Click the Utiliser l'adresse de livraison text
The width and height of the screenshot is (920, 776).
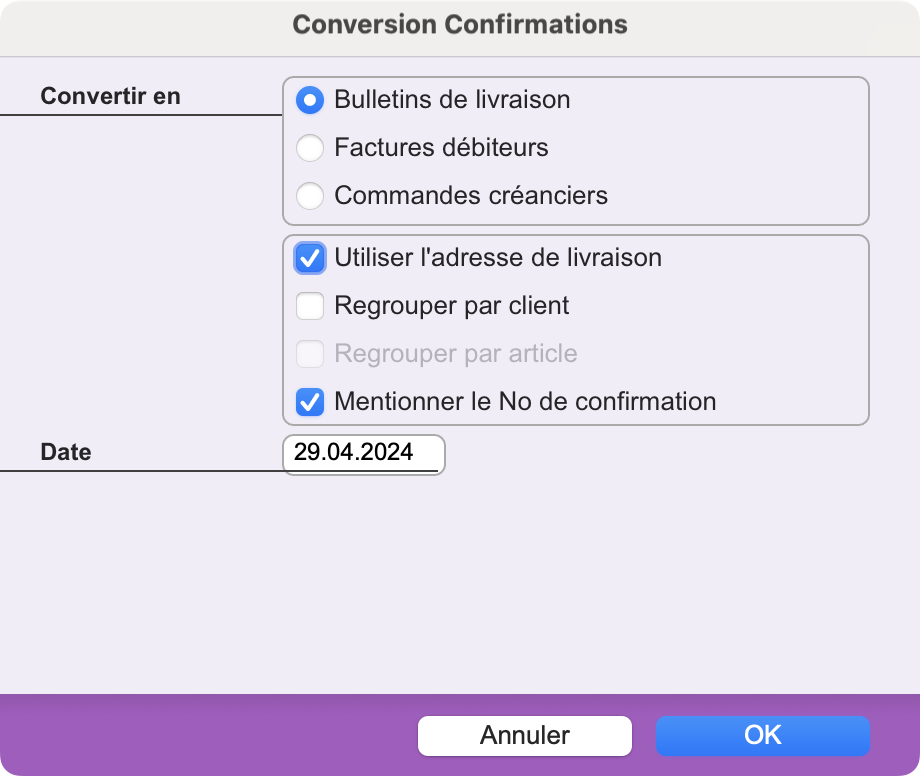[x=498, y=257]
